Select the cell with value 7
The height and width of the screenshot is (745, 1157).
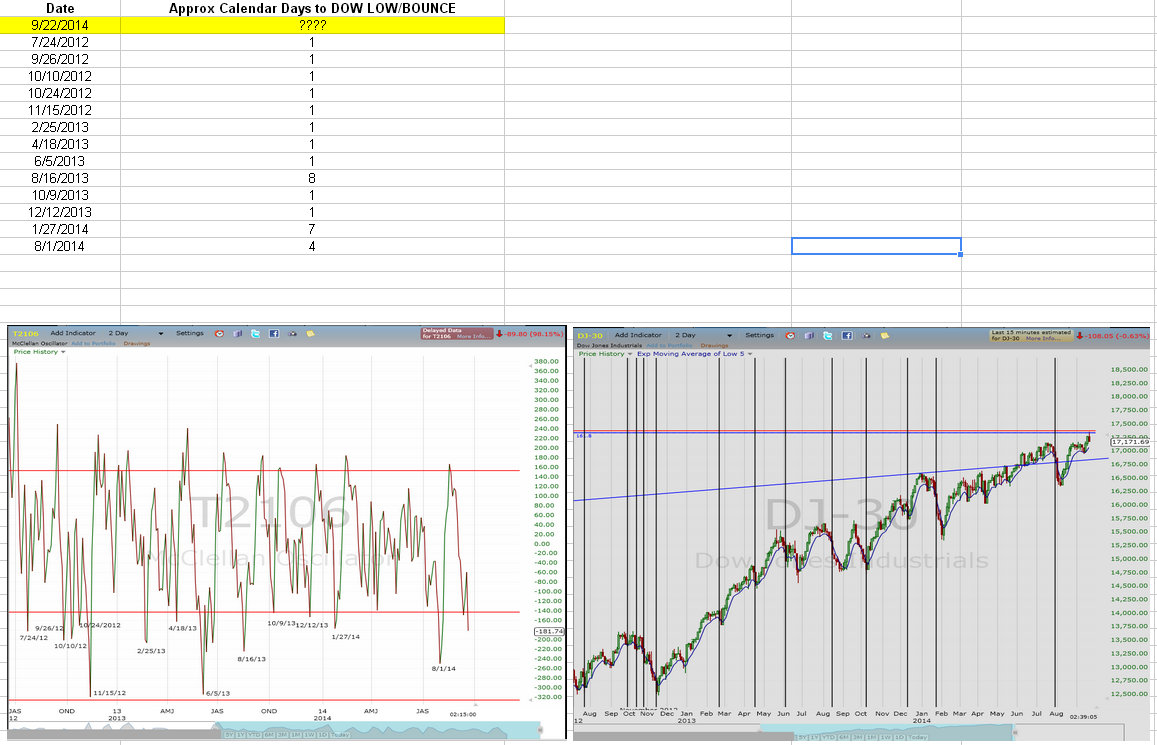[x=312, y=229]
